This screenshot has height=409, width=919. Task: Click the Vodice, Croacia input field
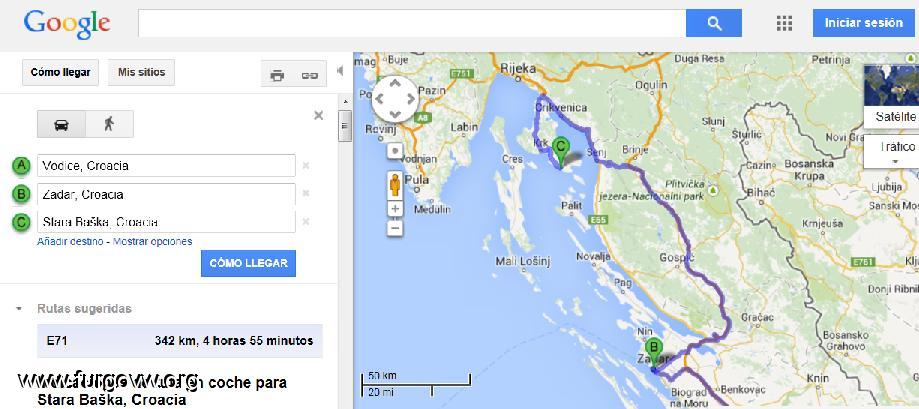tap(166, 166)
